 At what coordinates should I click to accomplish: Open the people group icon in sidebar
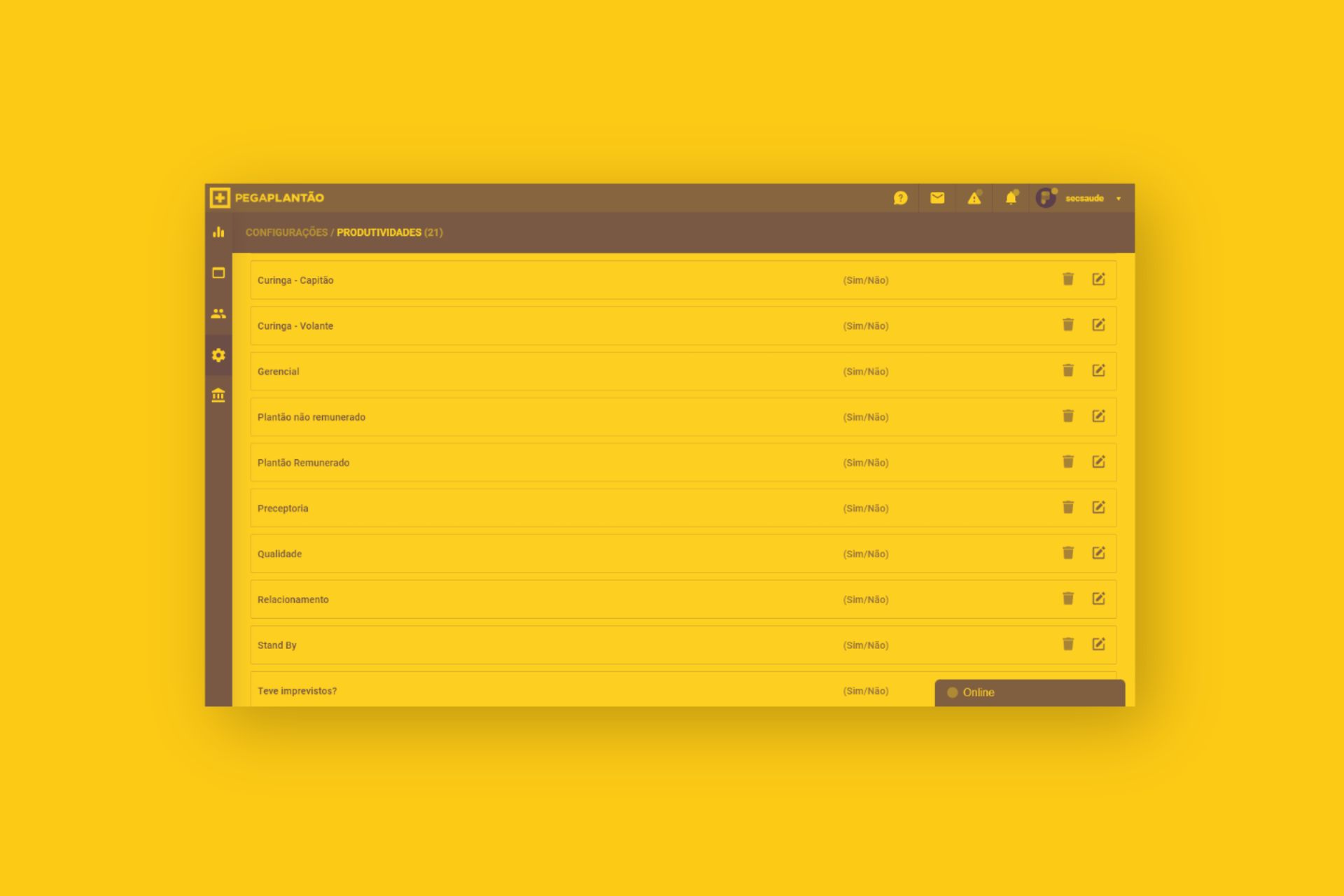(x=218, y=314)
